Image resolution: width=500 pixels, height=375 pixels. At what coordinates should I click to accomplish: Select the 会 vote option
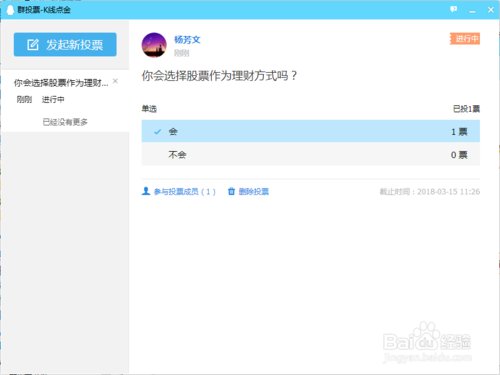[x=311, y=131]
